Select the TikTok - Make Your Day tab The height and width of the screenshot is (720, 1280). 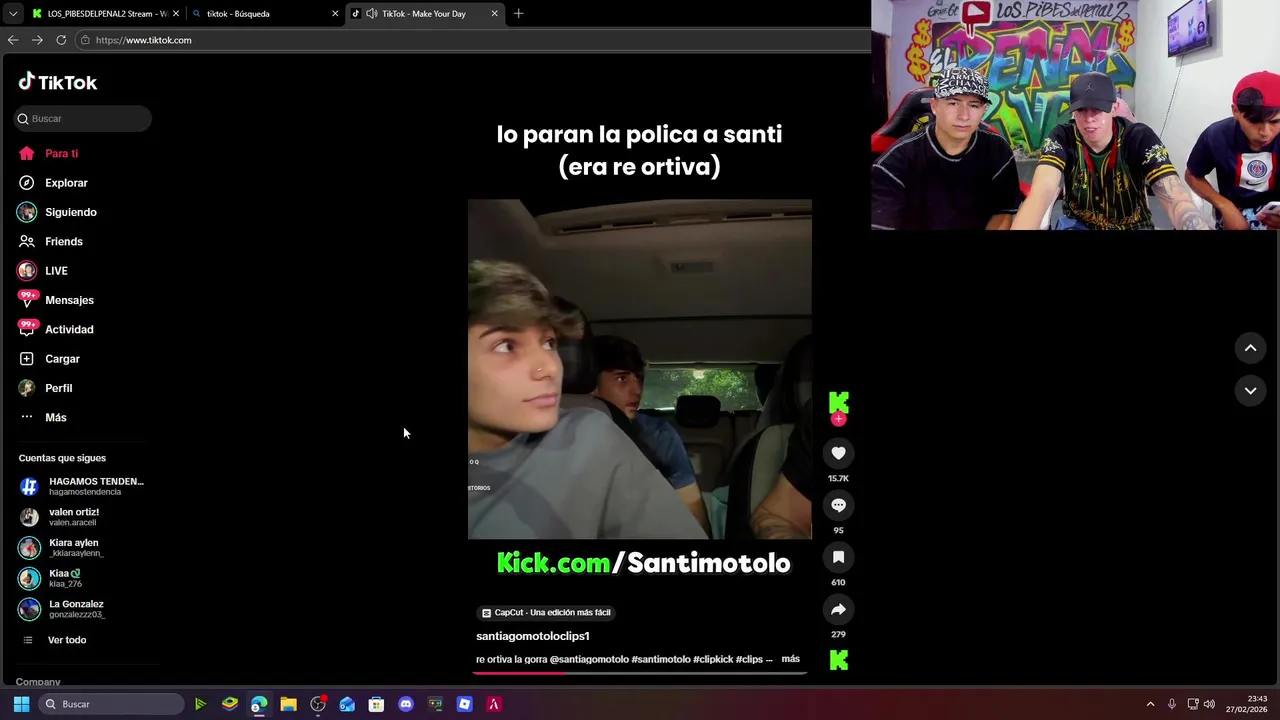point(424,14)
